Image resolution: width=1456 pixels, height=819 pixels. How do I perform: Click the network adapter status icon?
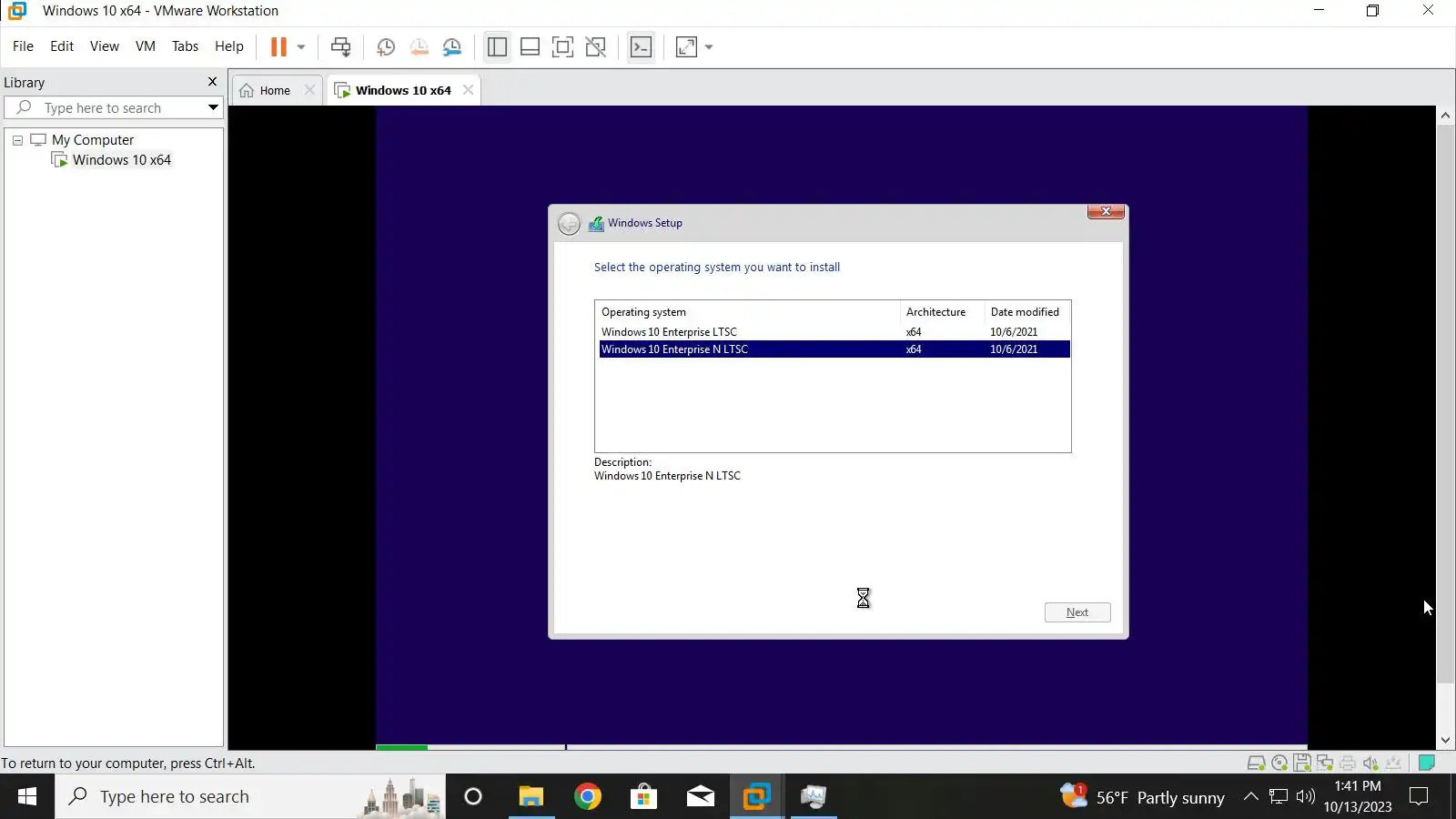(1325, 763)
